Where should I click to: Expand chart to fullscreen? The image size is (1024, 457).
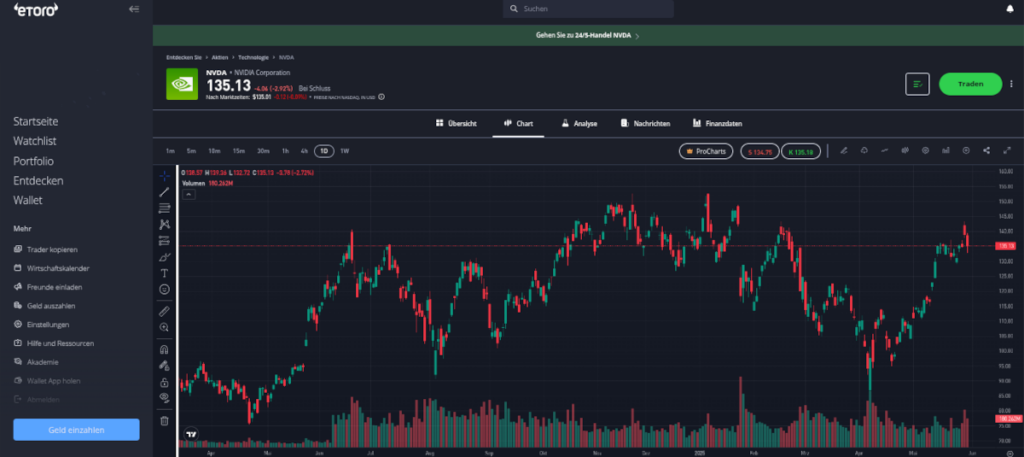coord(1007,151)
